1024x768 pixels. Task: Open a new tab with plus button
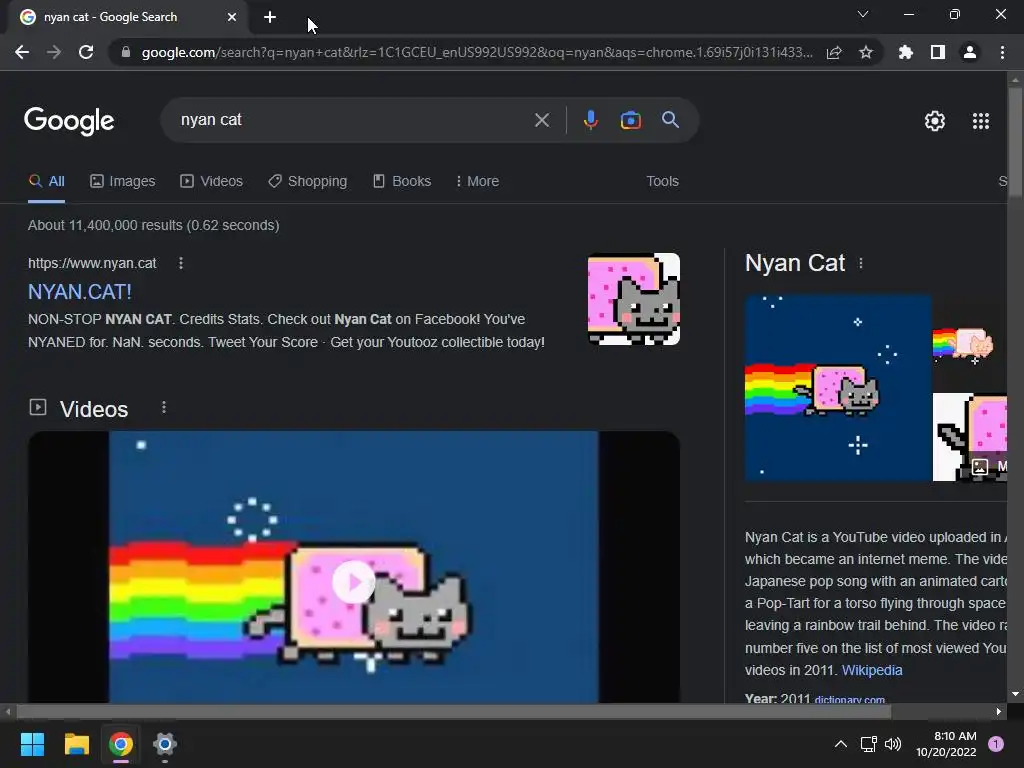click(270, 17)
